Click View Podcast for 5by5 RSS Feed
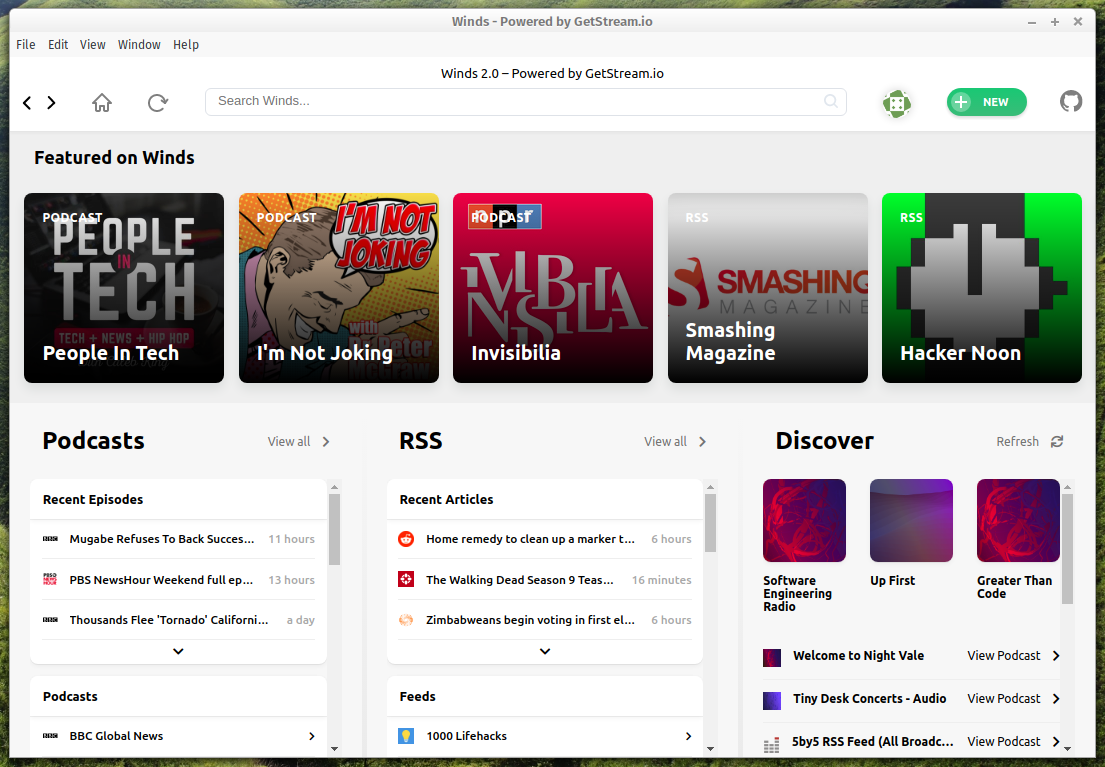The height and width of the screenshot is (767, 1105). [1004, 742]
